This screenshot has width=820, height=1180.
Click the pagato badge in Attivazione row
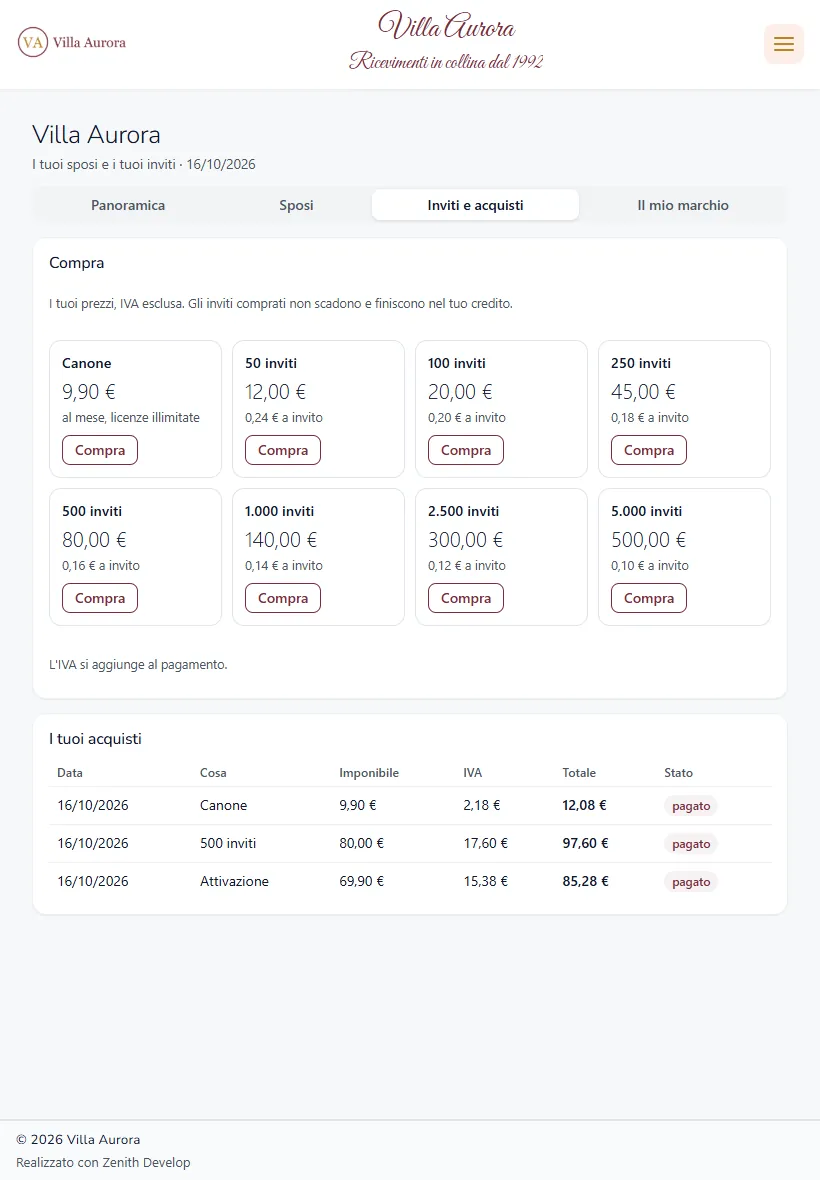691,882
